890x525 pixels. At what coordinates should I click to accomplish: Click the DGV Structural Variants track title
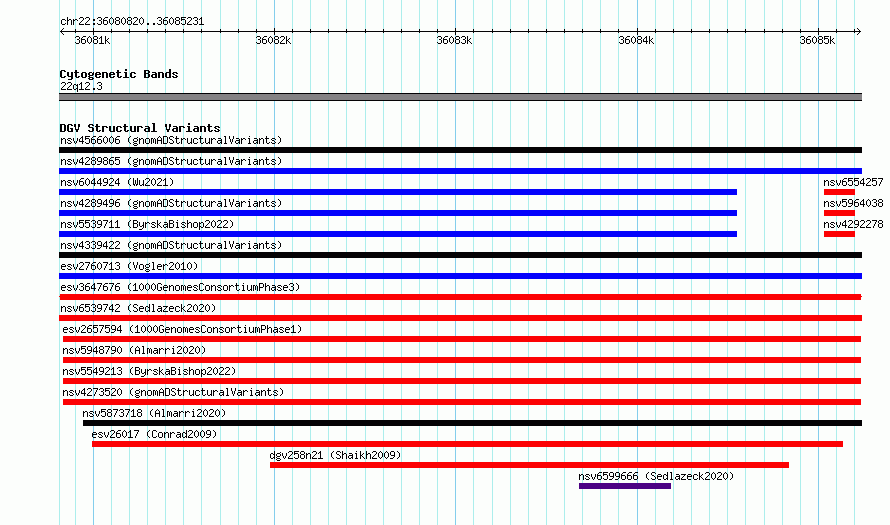[x=140, y=128]
